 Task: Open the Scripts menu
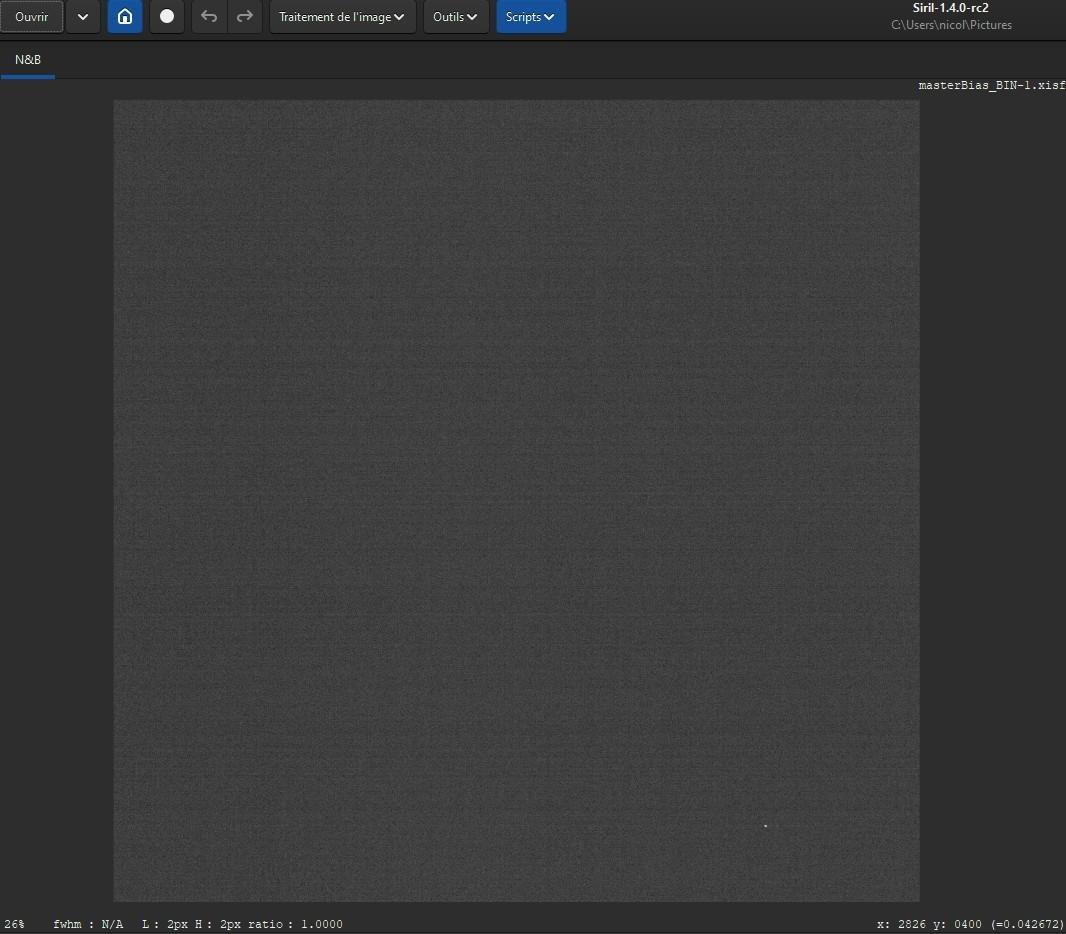530,16
